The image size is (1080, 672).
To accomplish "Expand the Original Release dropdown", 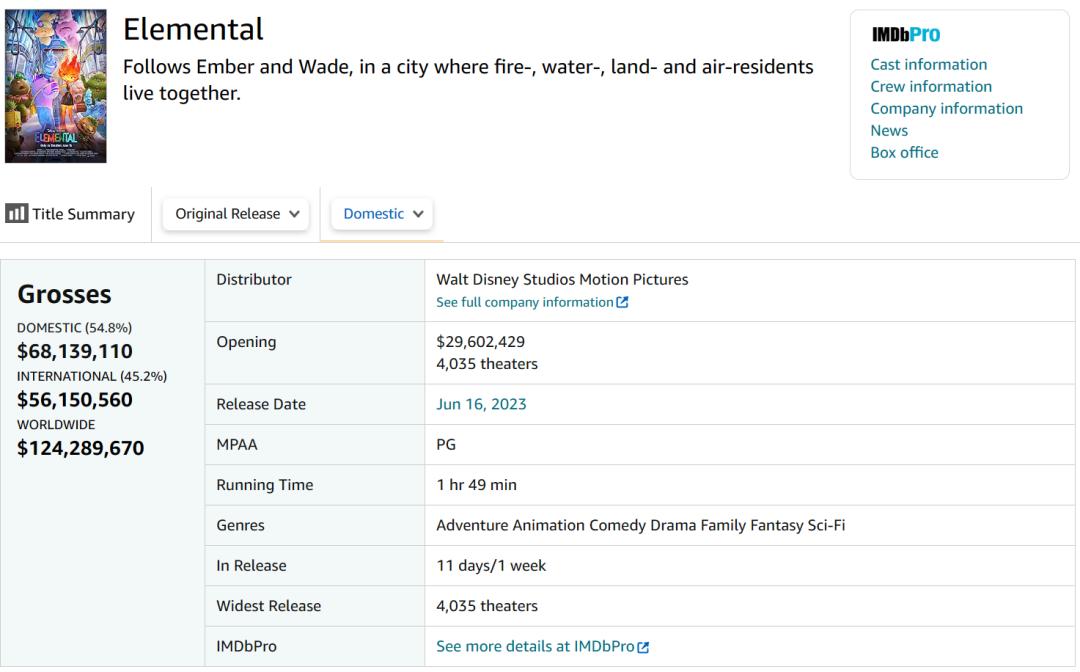I will (236, 214).
